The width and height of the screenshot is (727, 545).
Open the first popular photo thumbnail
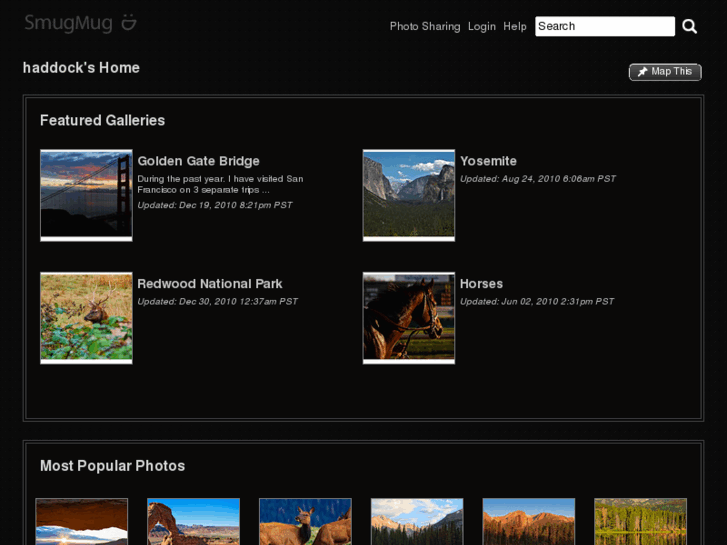pos(82,522)
